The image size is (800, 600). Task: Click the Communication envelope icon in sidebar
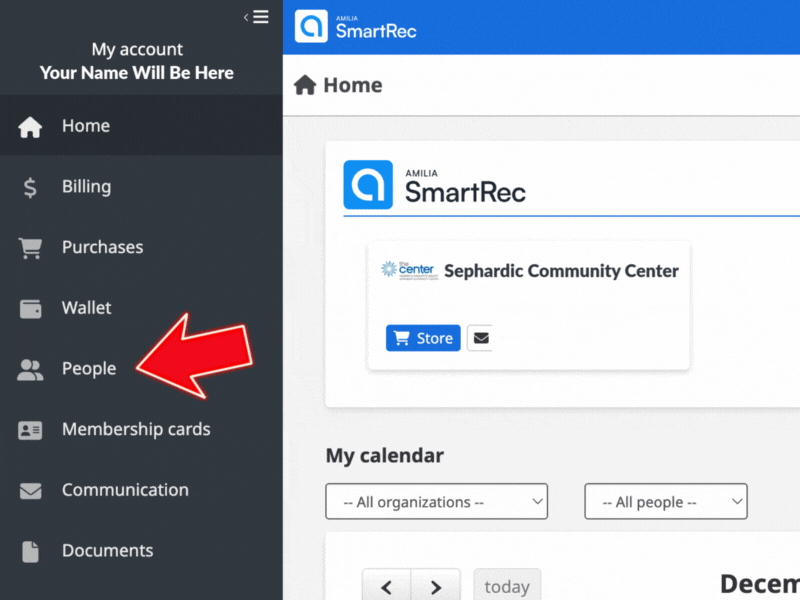[31, 491]
